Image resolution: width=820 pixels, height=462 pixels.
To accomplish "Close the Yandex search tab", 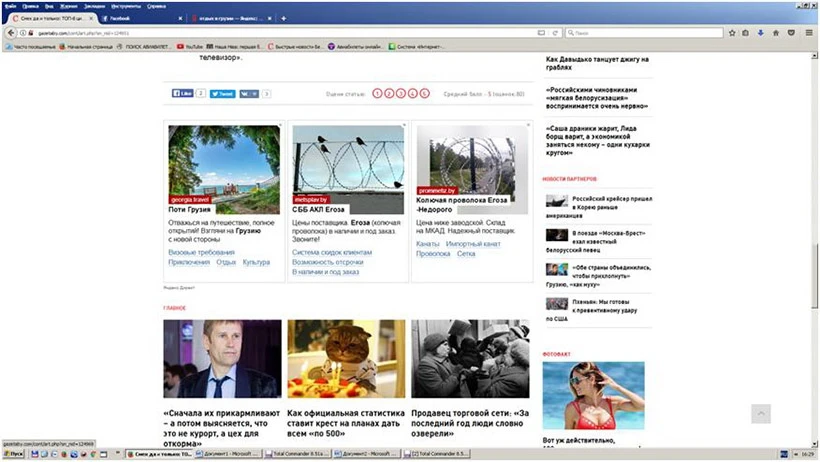I will [x=270, y=18].
